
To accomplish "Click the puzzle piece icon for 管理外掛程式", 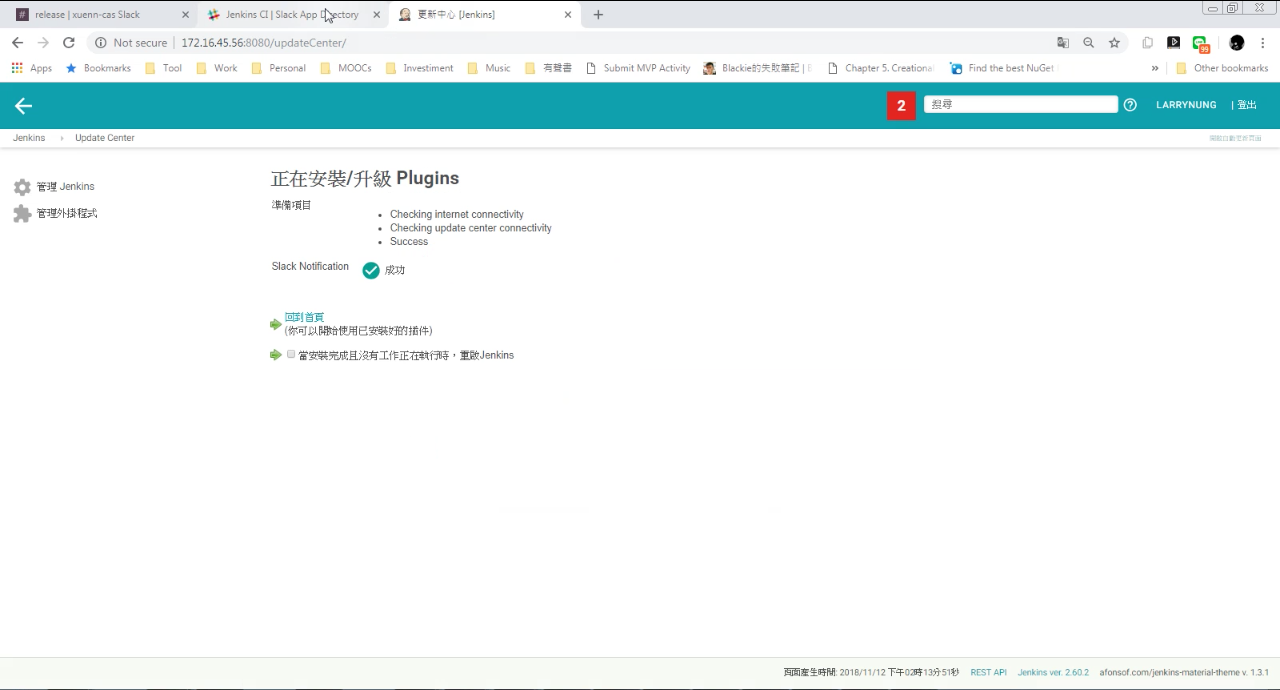I will click(22, 214).
